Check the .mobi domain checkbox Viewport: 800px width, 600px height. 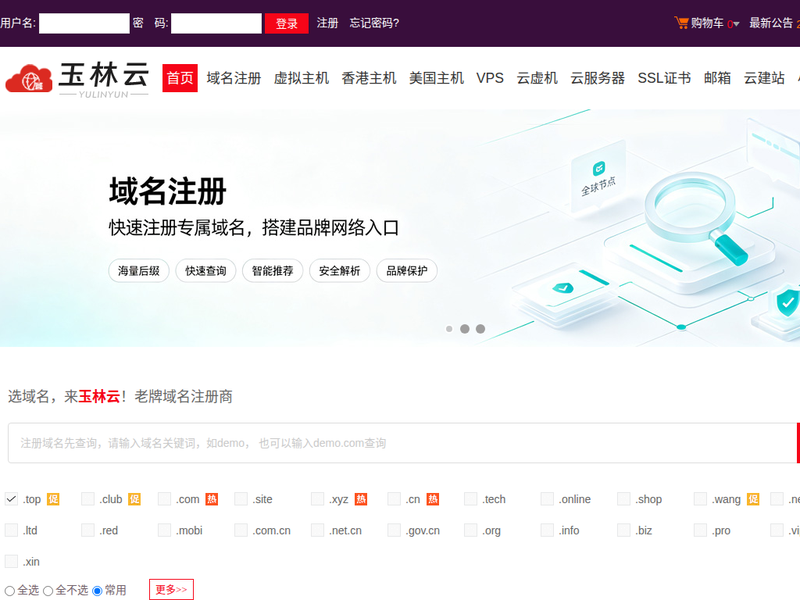[164, 530]
